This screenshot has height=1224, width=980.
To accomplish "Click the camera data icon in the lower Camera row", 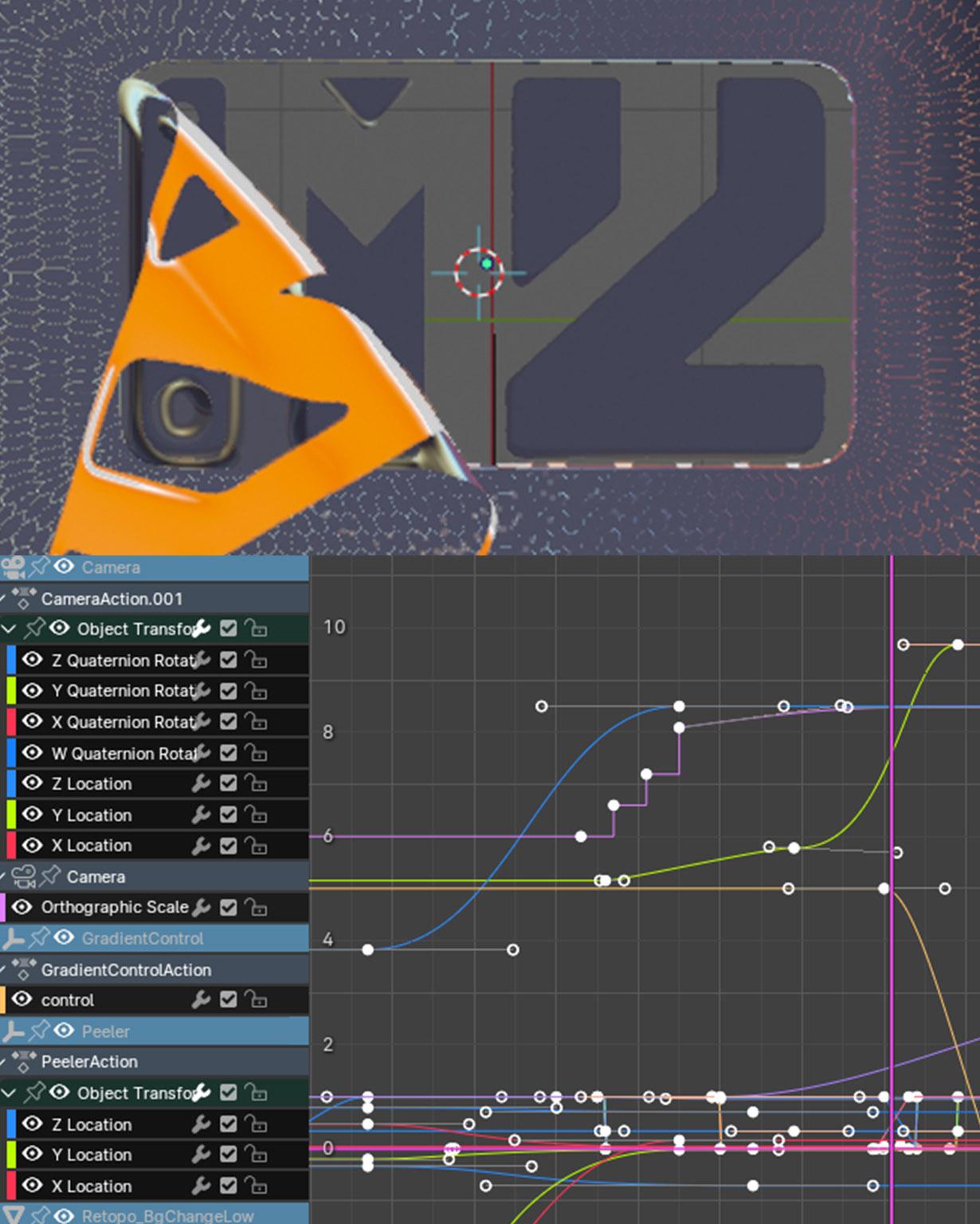I will click(24, 877).
